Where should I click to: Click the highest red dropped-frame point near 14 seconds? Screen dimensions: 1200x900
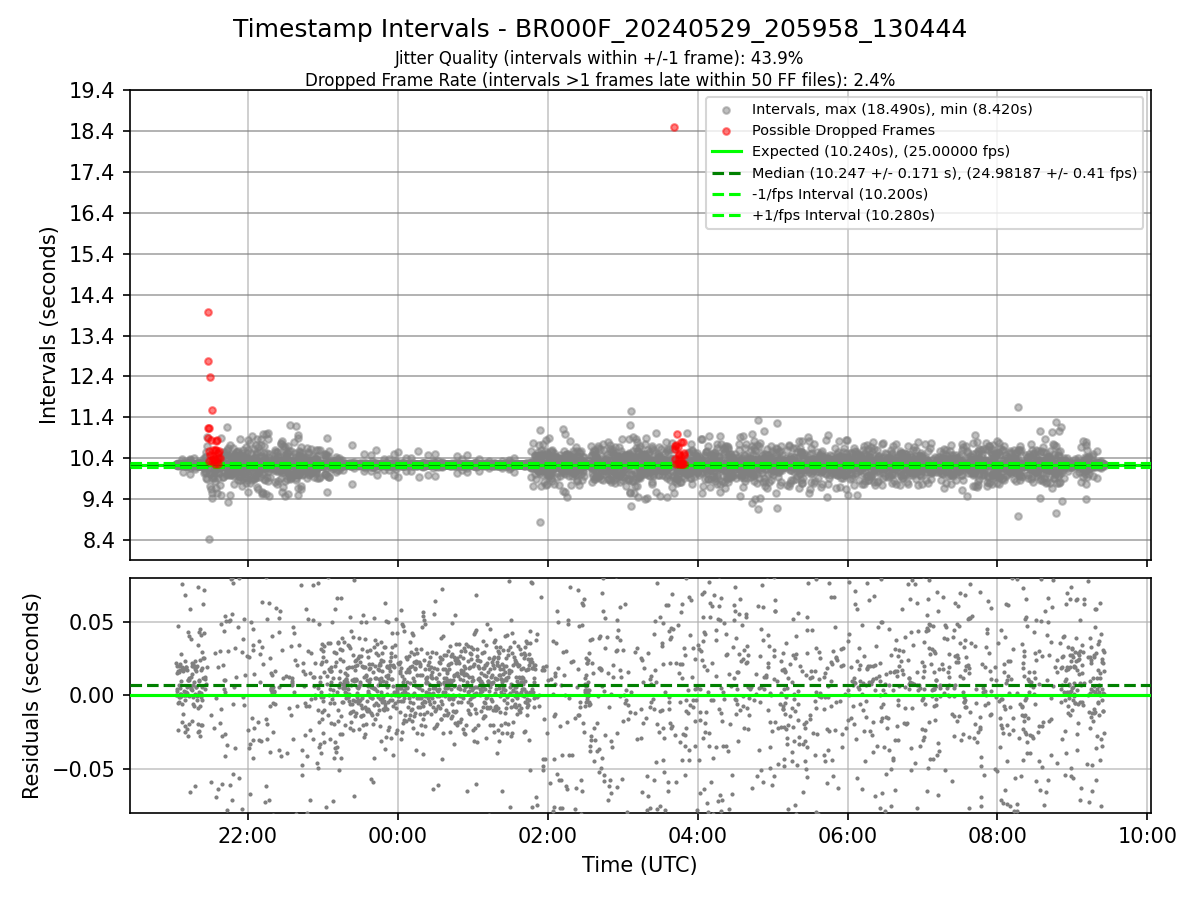208,312
